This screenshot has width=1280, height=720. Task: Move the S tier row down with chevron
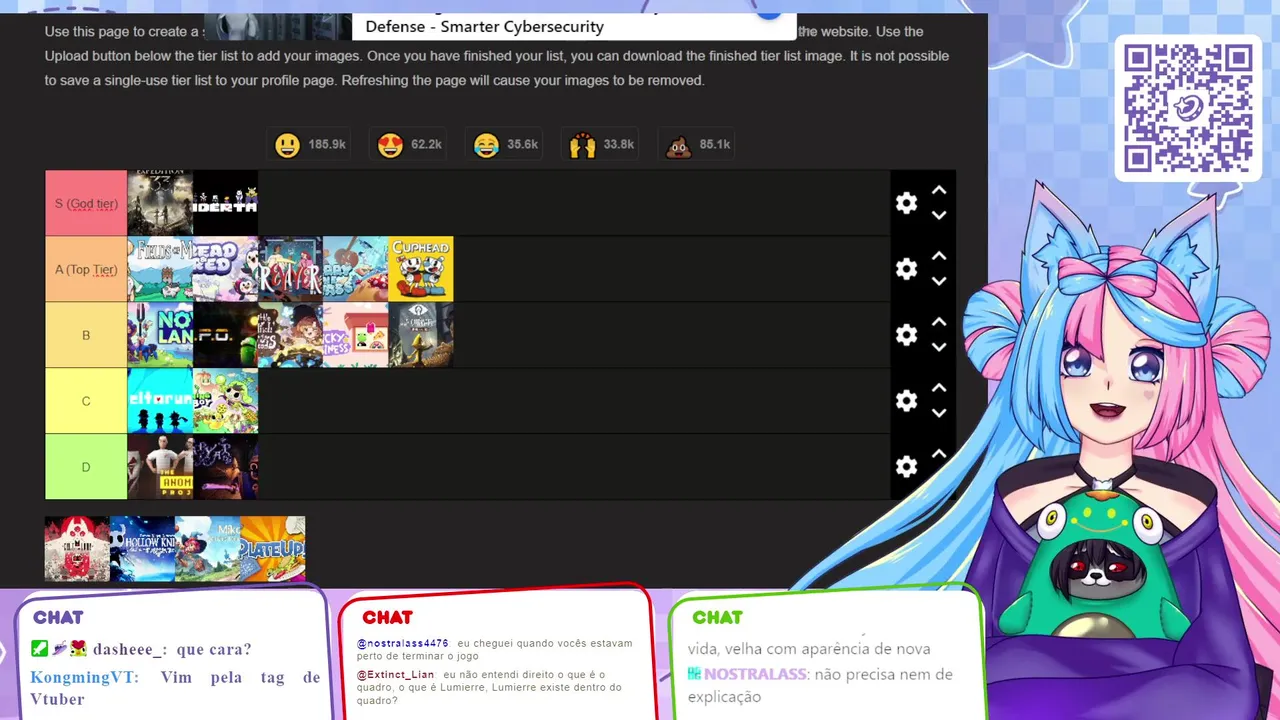939,215
